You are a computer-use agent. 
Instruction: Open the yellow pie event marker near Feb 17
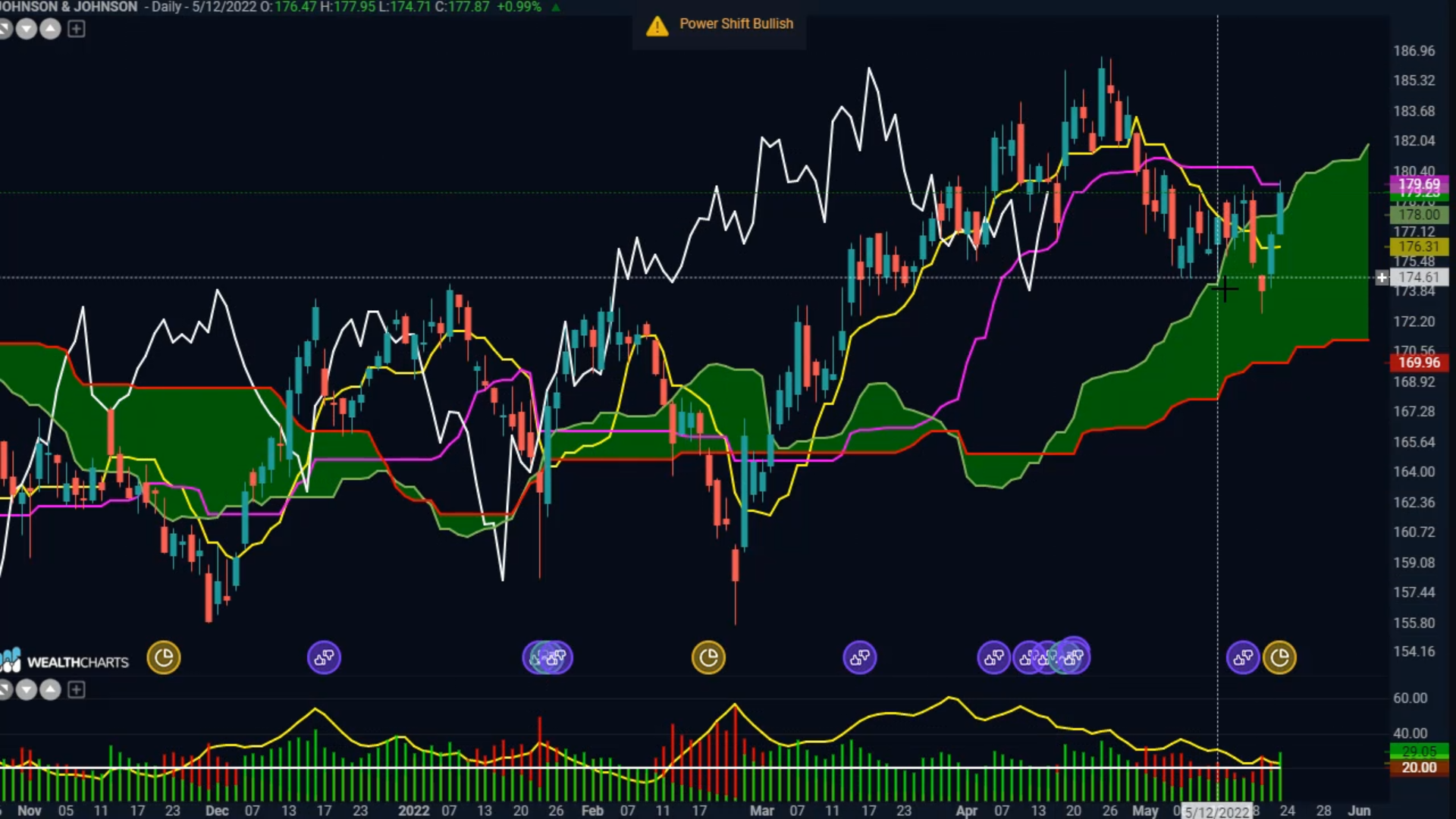point(708,657)
